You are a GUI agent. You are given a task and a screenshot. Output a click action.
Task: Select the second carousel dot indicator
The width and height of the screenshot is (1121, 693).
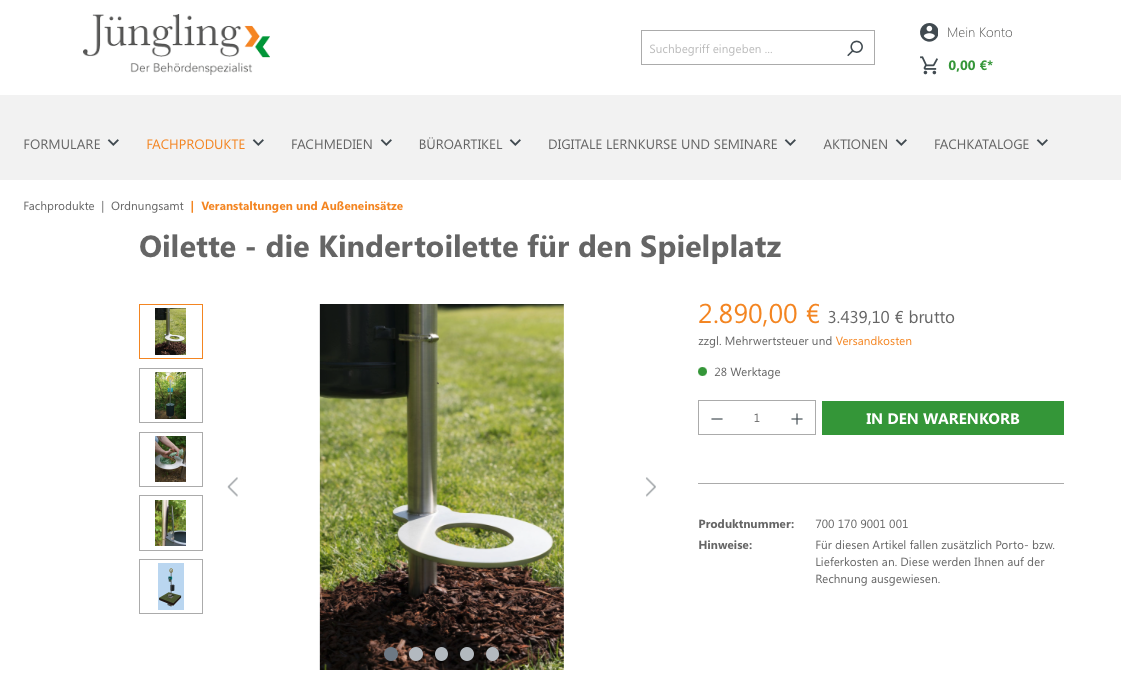(x=416, y=654)
